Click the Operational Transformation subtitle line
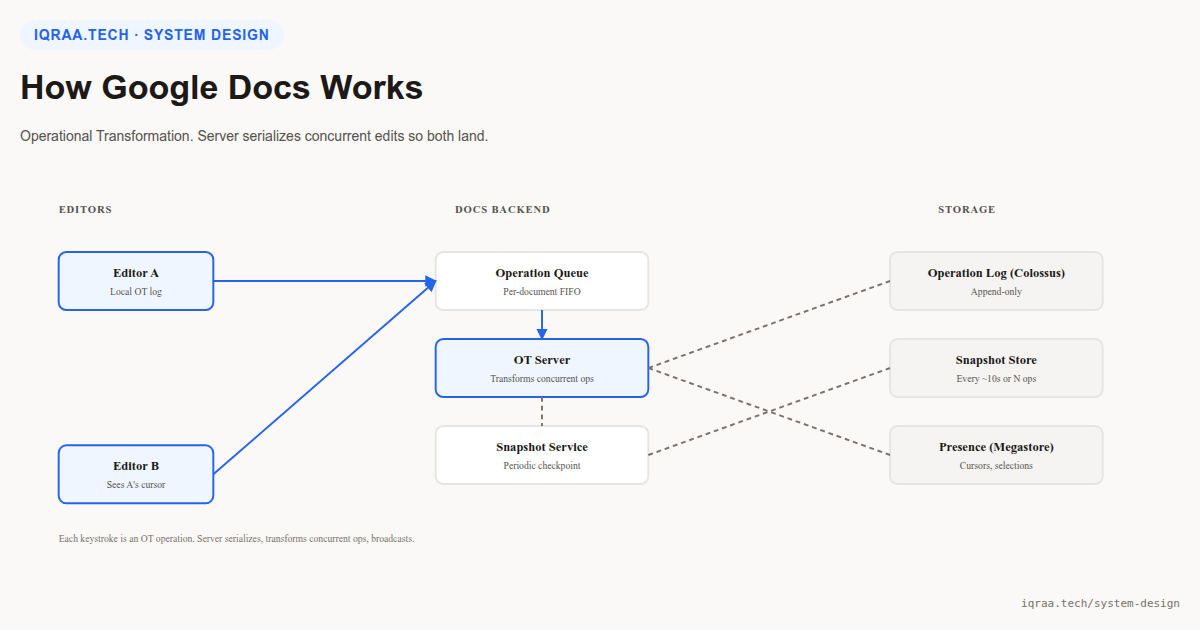1200x630 pixels. pyautogui.click(x=254, y=136)
